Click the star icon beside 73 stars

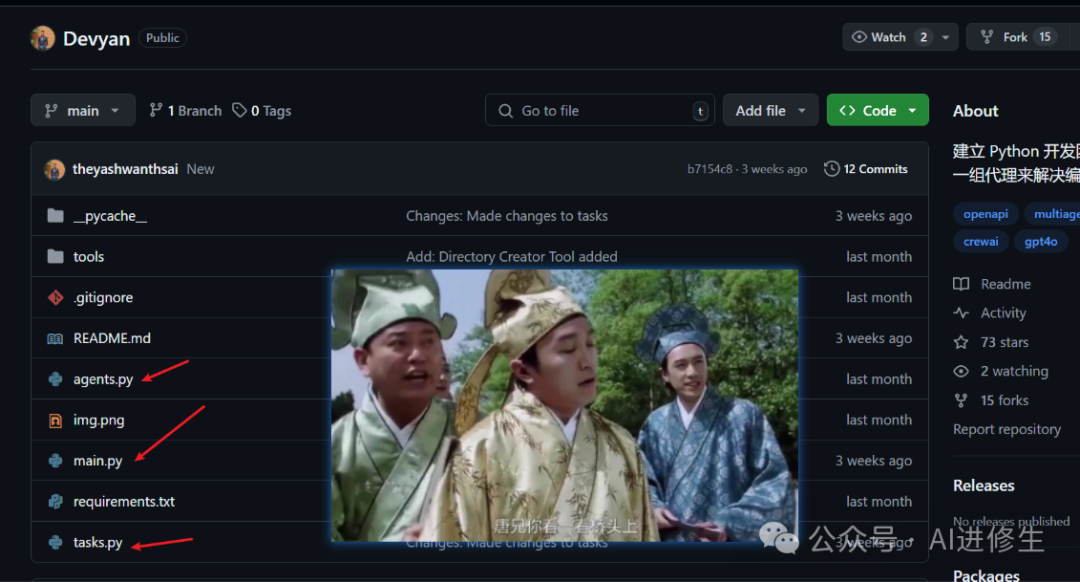(x=961, y=342)
